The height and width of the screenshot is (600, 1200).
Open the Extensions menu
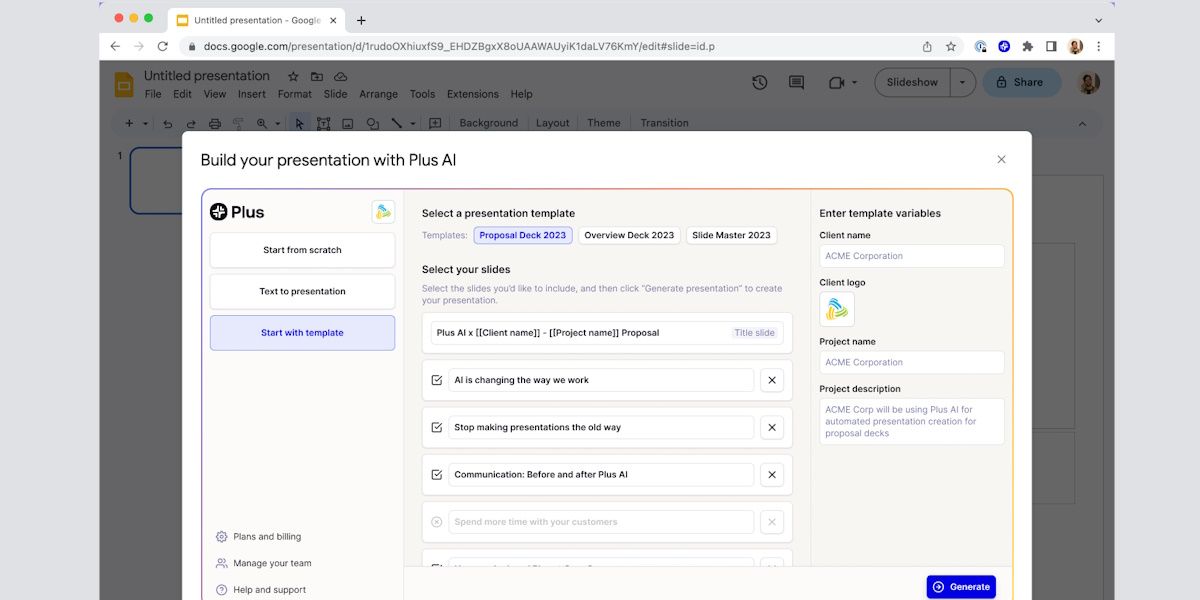tap(472, 94)
